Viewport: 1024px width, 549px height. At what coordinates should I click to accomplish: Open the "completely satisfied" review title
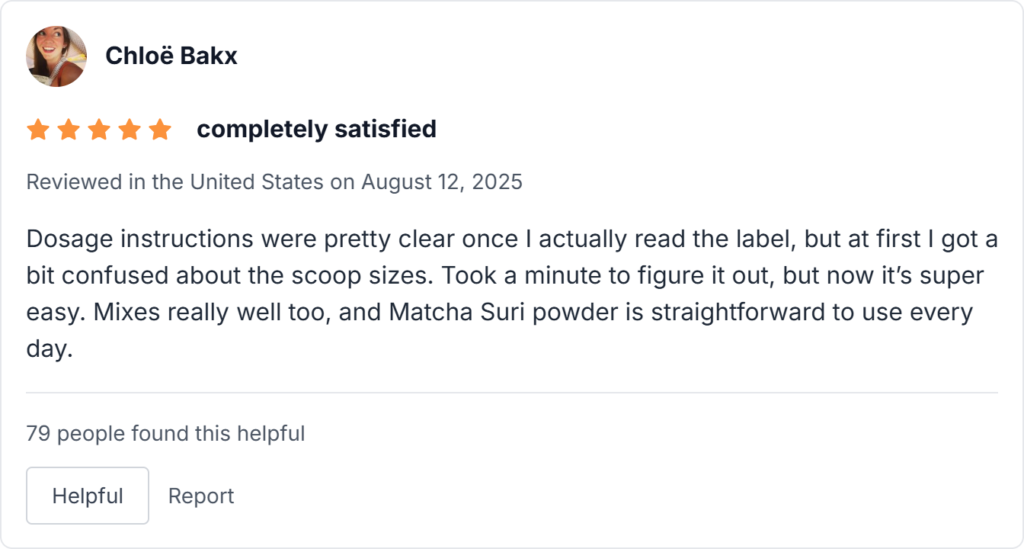click(316, 129)
